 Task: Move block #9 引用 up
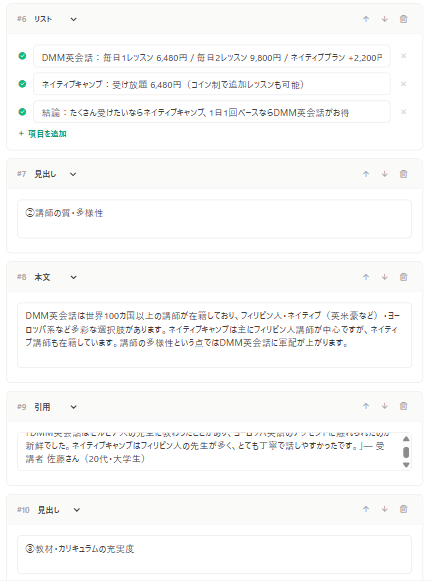pyautogui.click(x=366, y=406)
